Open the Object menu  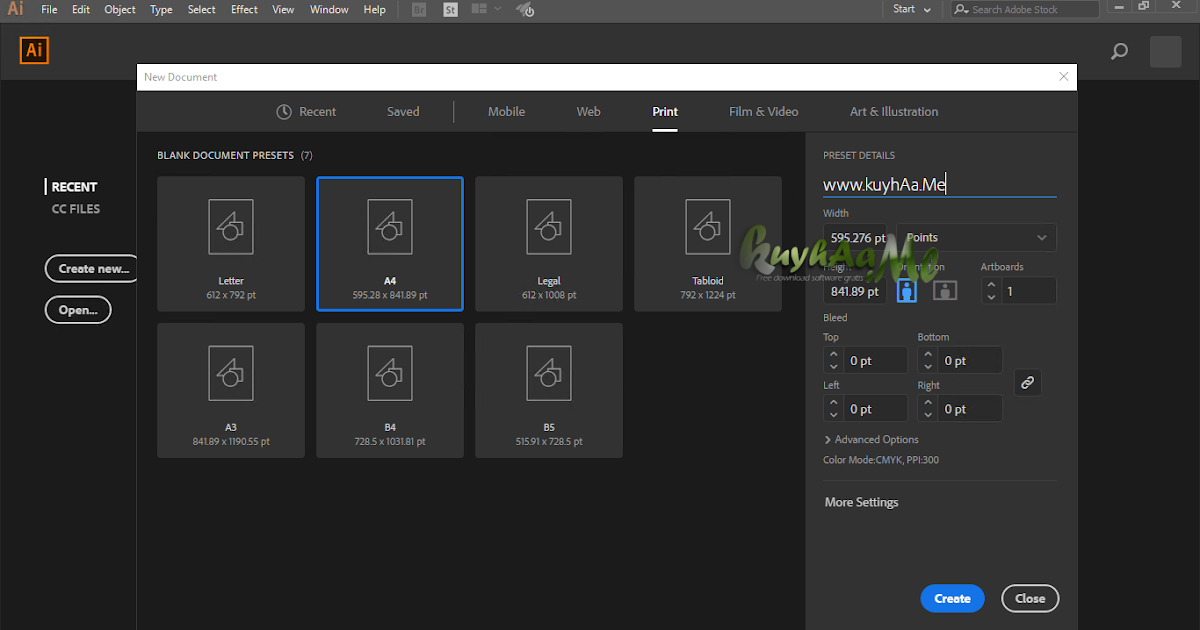point(120,10)
